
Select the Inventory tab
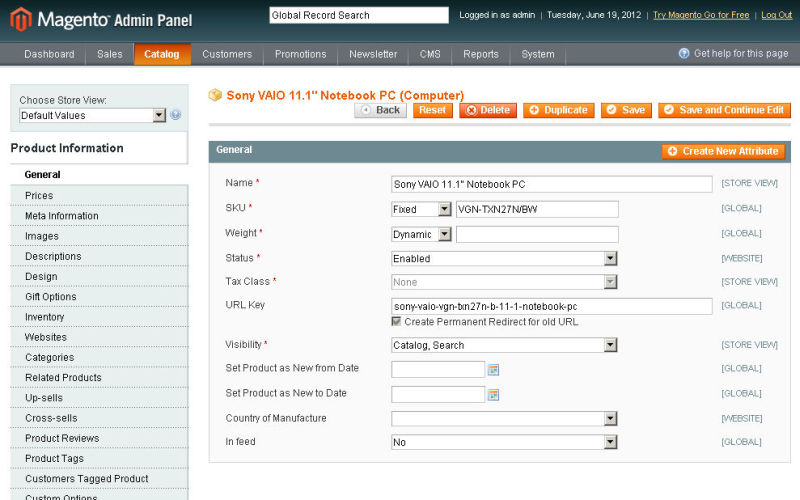(99, 317)
